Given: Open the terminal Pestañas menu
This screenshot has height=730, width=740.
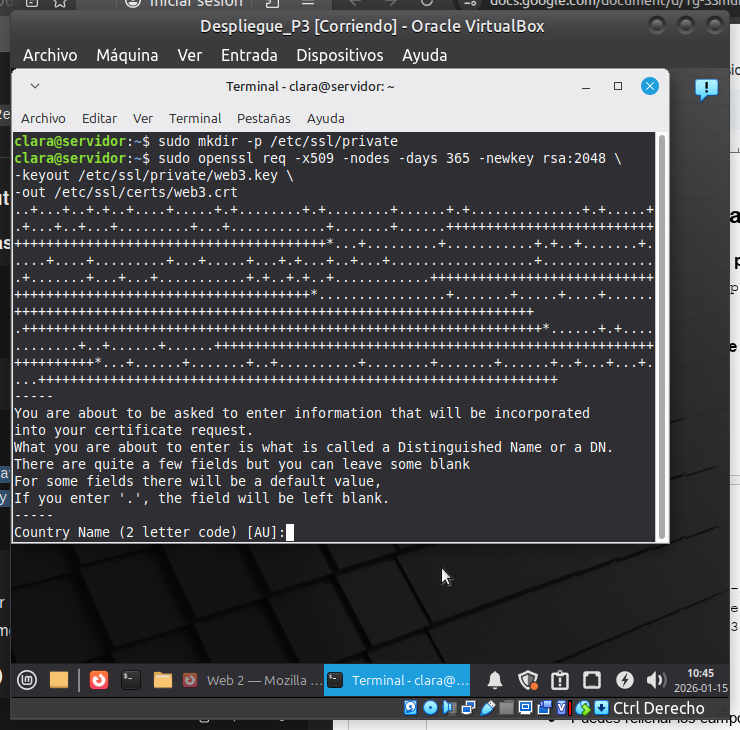Looking at the screenshot, I should [264, 118].
